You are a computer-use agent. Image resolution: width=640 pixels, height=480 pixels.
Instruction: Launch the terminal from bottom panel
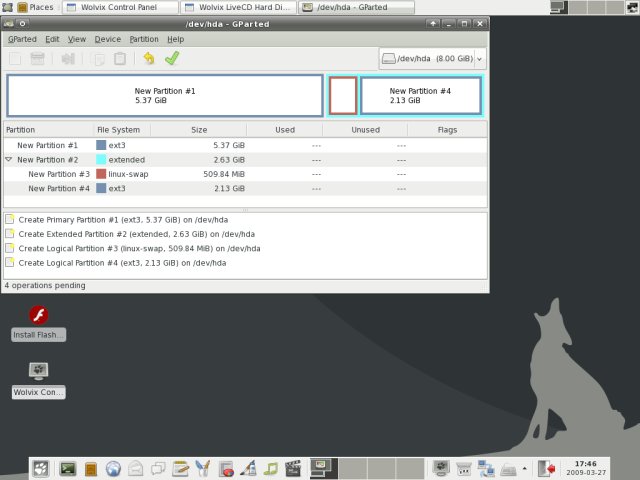click(68, 469)
